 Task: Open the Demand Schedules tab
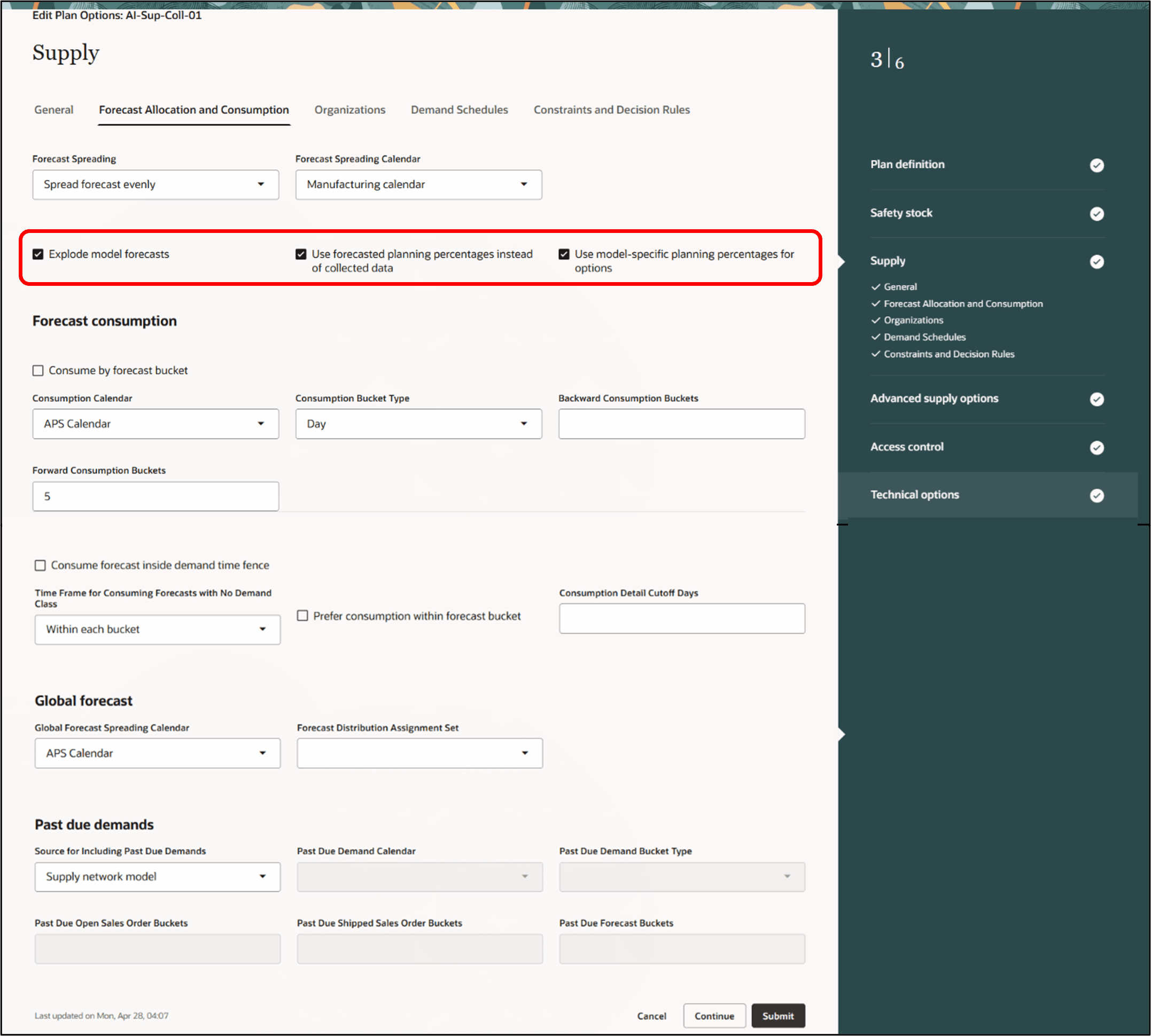(459, 110)
